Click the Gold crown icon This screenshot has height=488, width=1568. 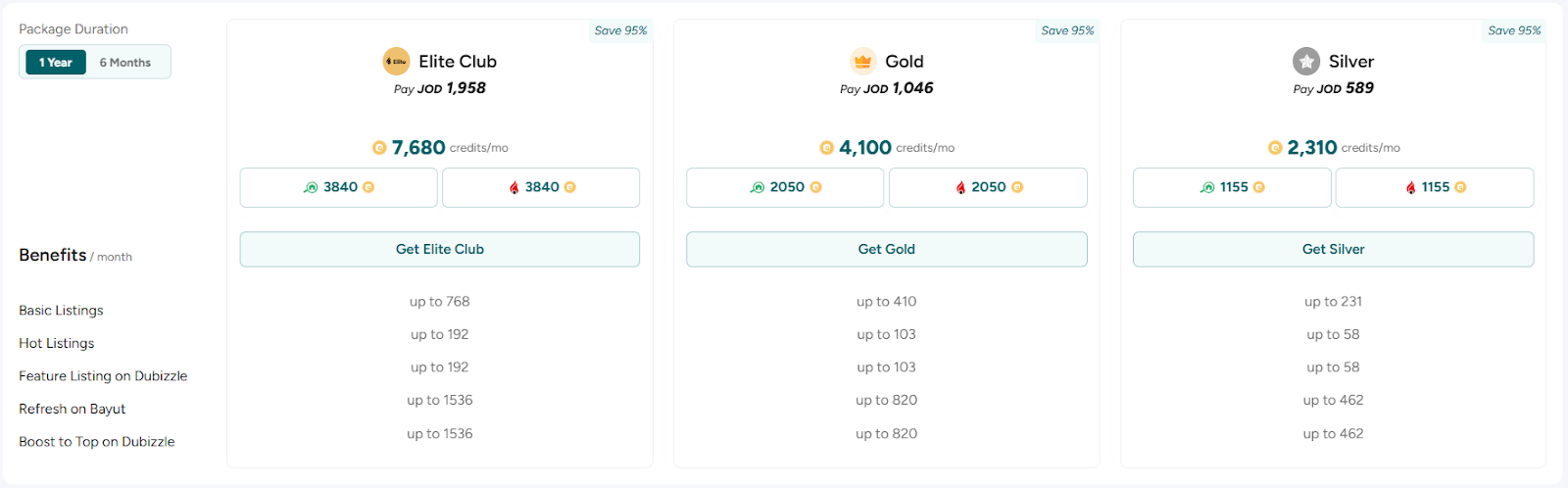(862, 62)
